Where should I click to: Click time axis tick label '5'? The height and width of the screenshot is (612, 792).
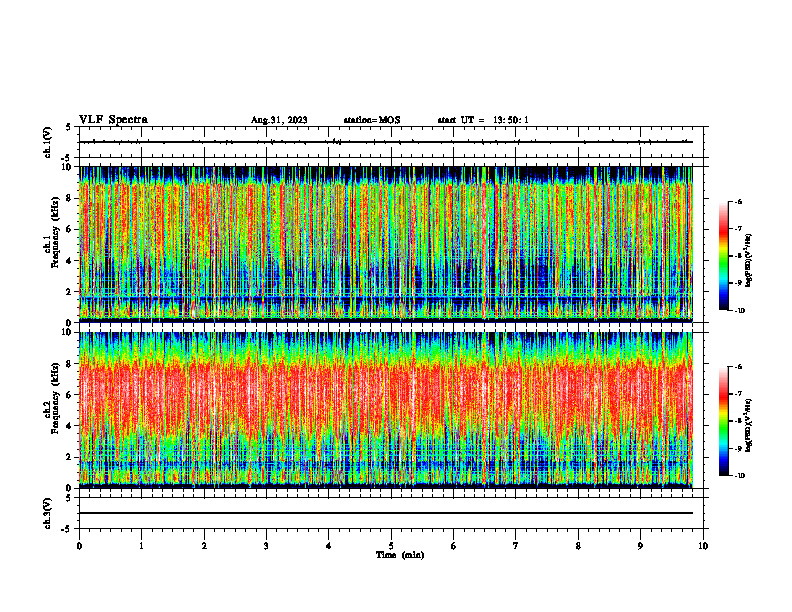391,546
